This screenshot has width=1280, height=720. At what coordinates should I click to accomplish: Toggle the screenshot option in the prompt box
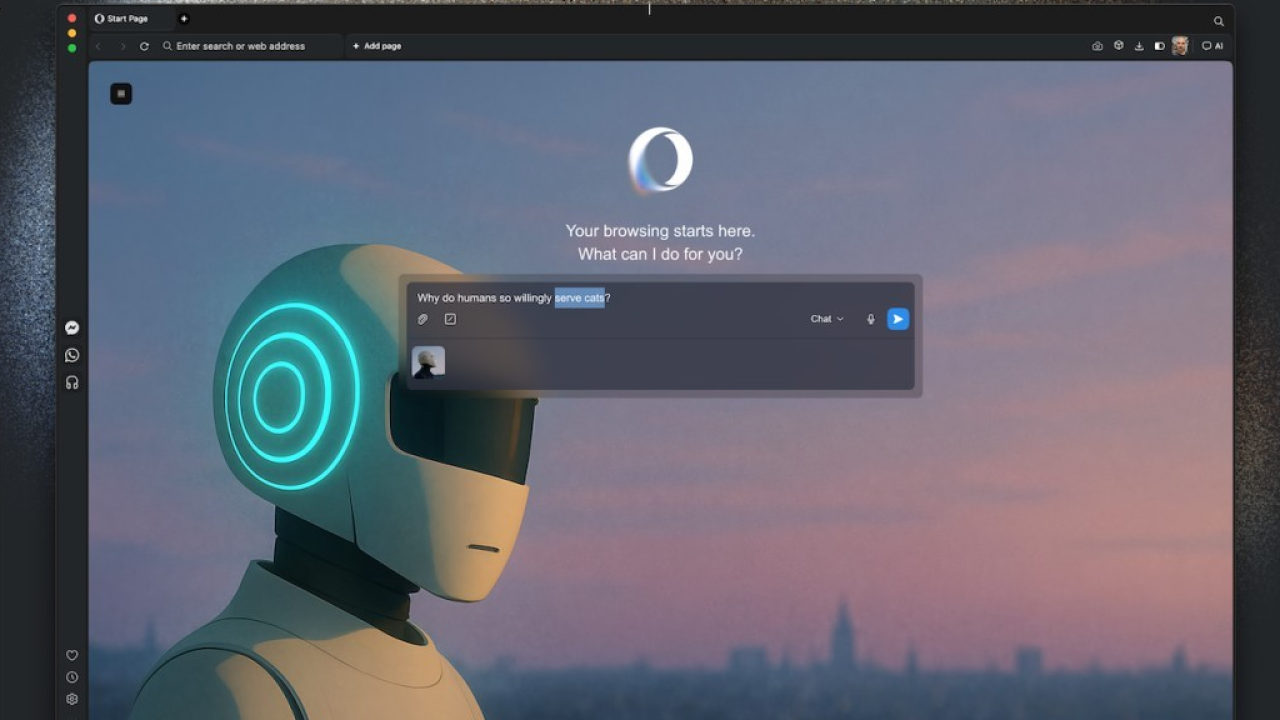pyautogui.click(x=449, y=318)
